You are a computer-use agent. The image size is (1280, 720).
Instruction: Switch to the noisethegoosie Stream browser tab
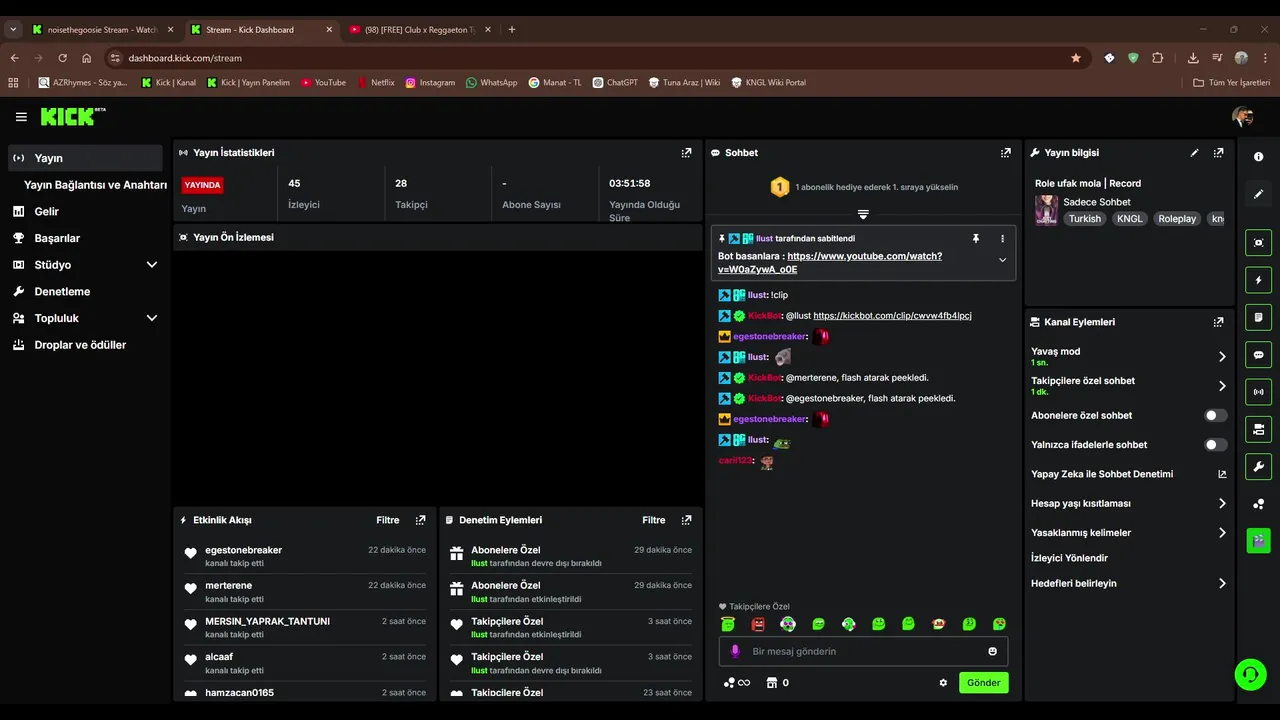click(x=103, y=30)
